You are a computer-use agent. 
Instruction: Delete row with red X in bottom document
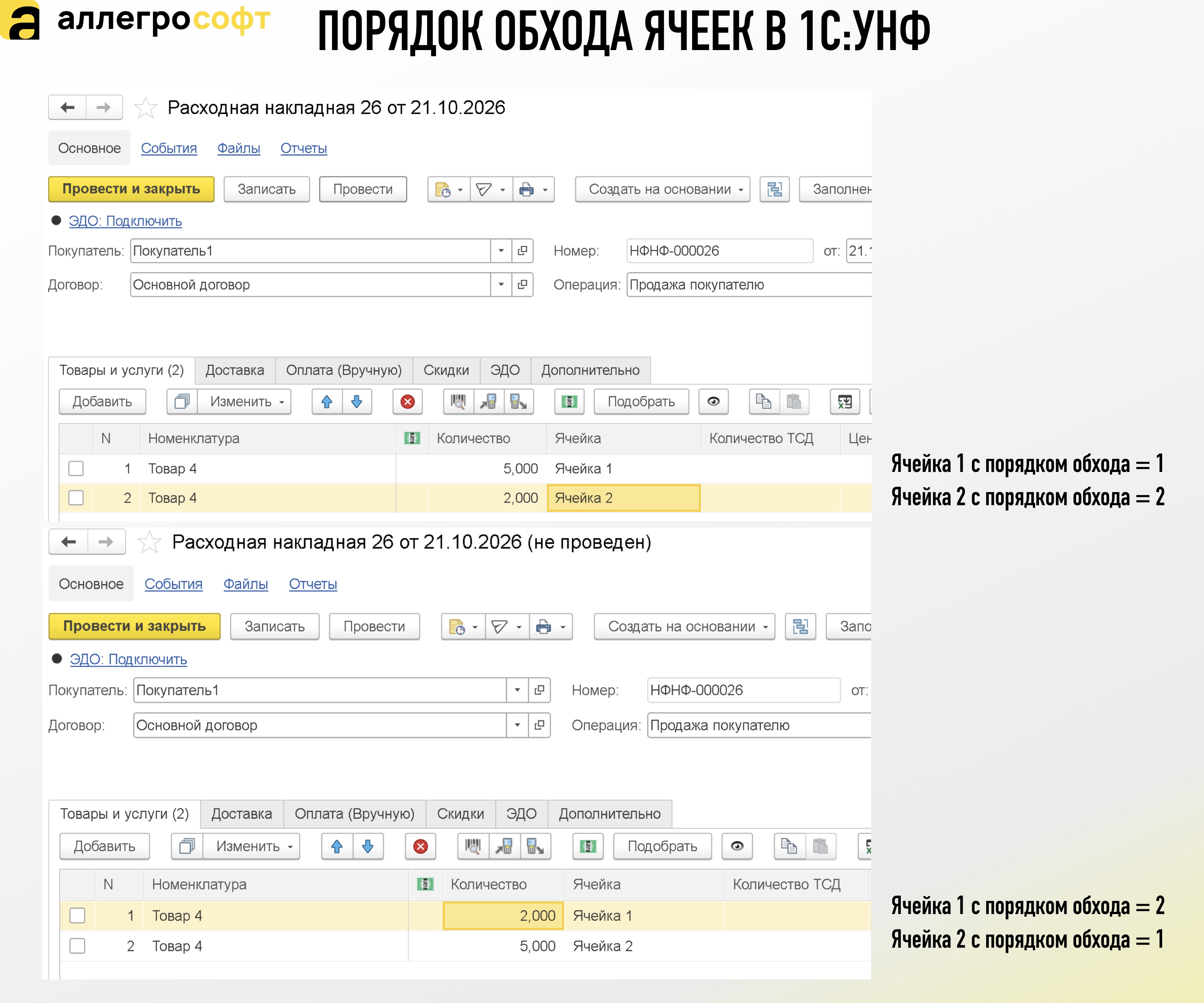pyautogui.click(x=420, y=846)
